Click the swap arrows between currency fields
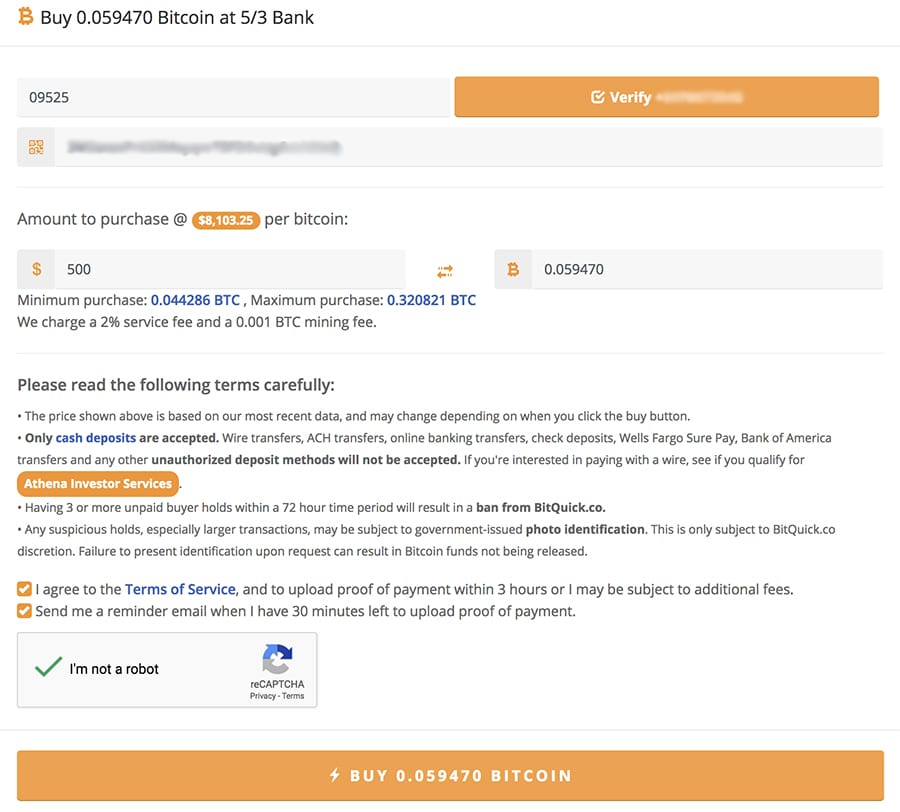The height and width of the screenshot is (812, 900). click(x=445, y=271)
